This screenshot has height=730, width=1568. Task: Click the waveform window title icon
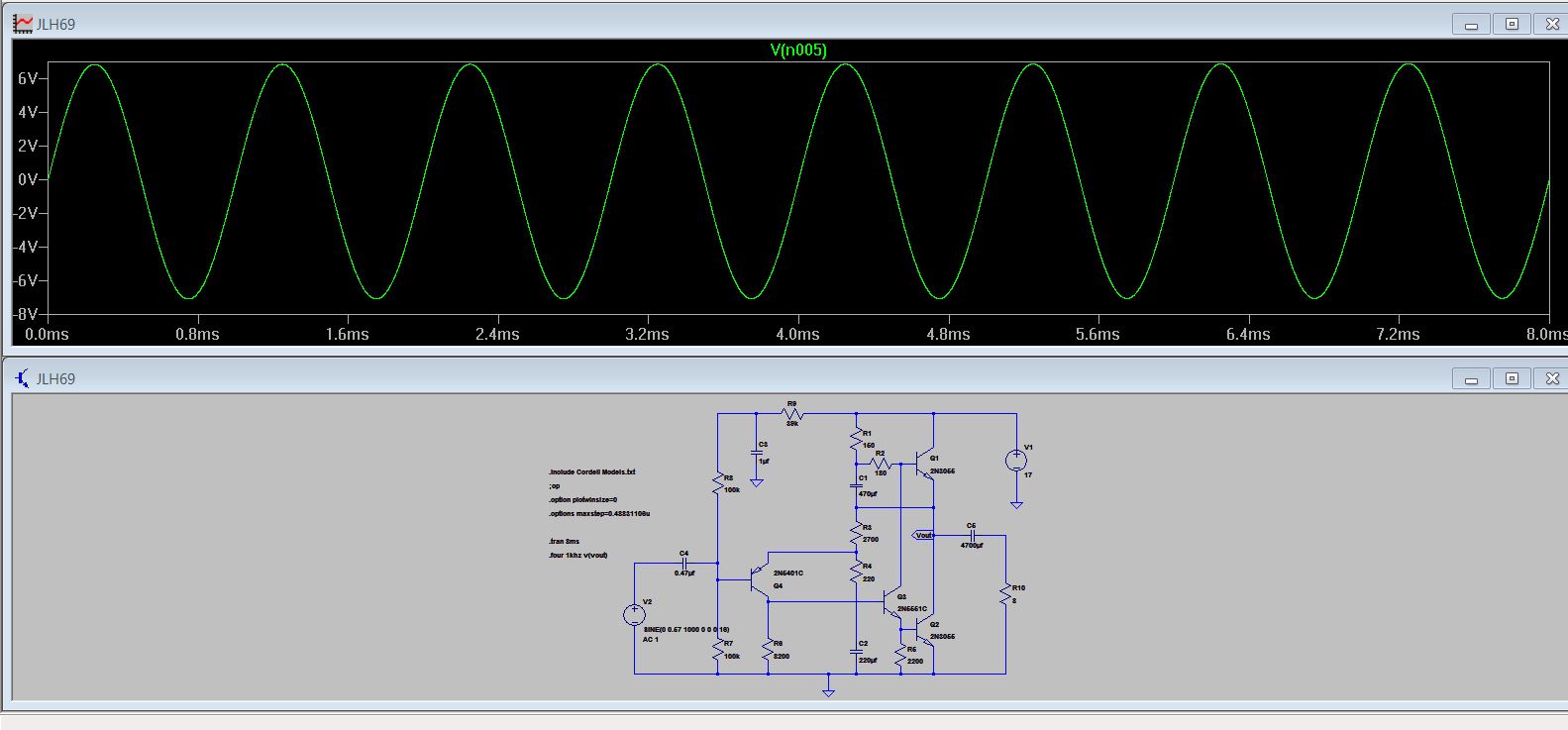(x=22, y=24)
